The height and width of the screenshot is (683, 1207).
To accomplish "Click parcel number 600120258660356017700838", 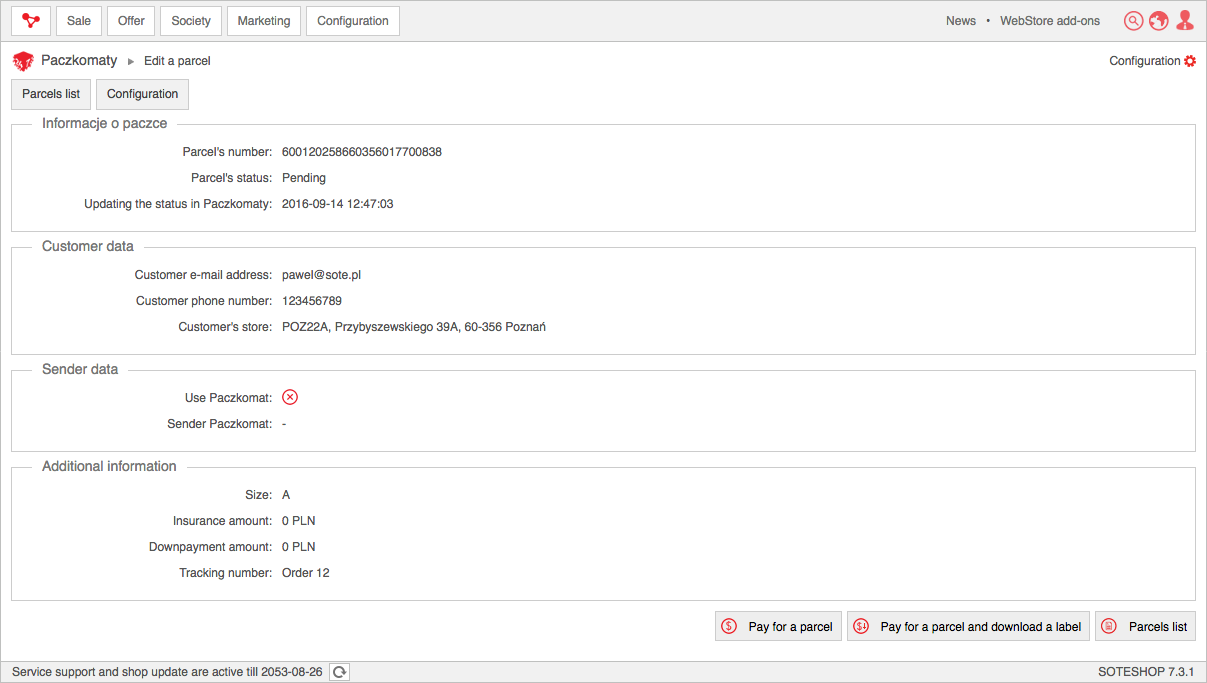I will point(362,152).
